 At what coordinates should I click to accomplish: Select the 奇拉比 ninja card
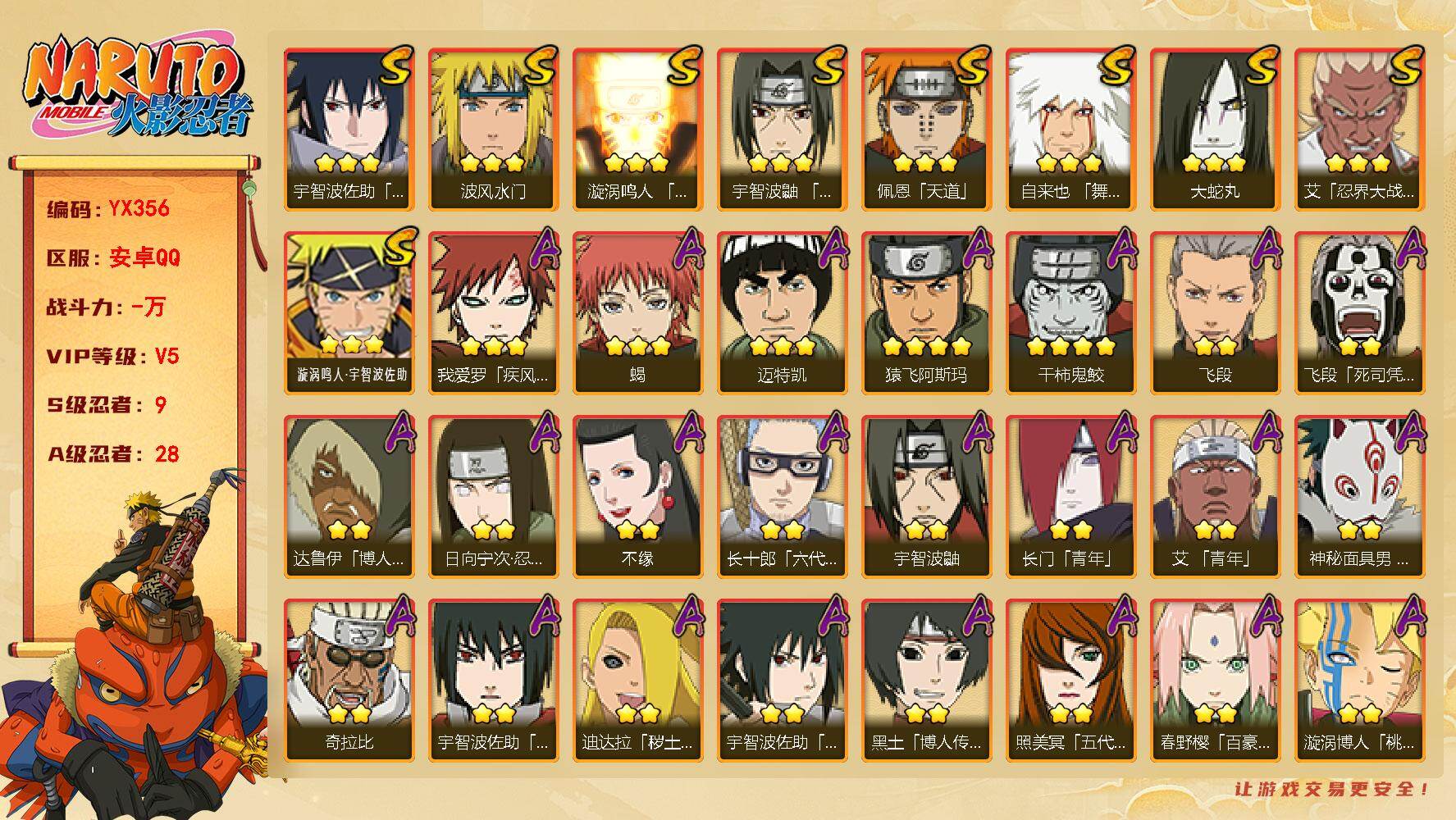click(349, 681)
